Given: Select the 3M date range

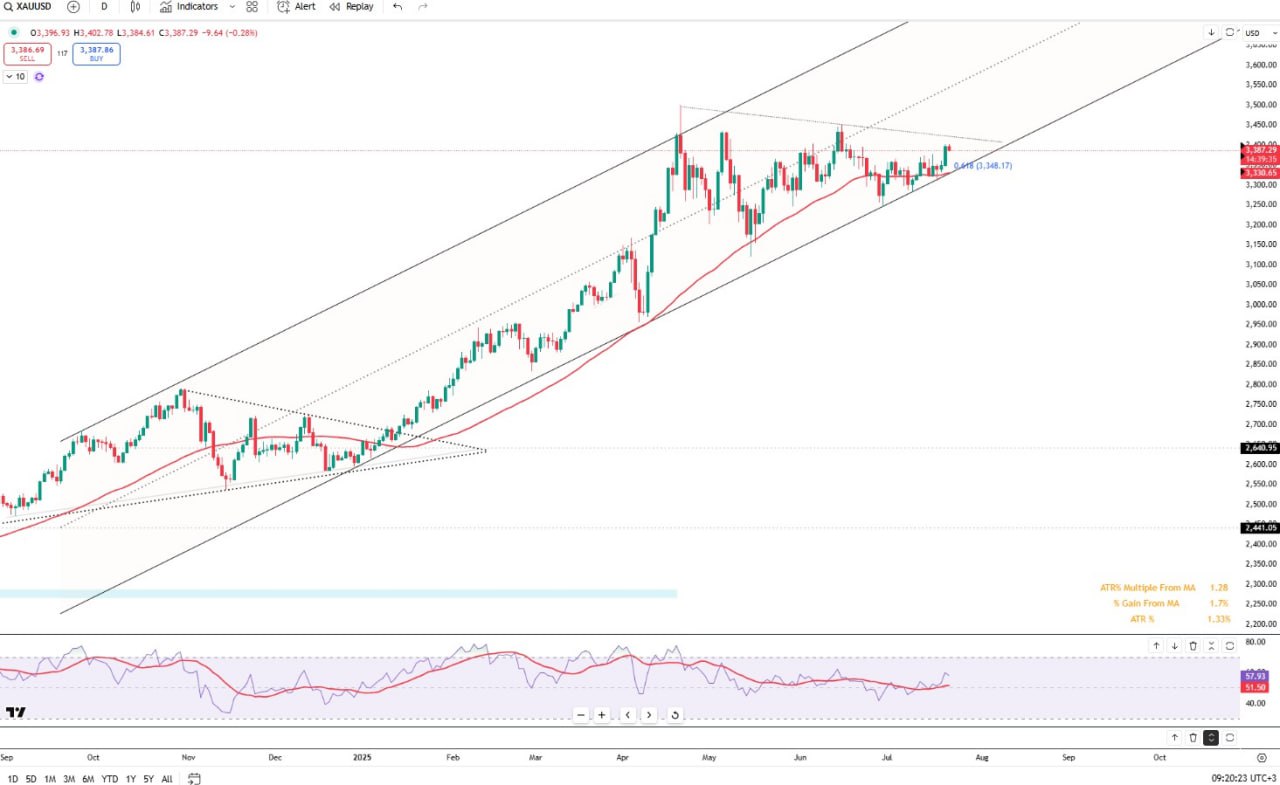Looking at the screenshot, I should tap(69, 779).
